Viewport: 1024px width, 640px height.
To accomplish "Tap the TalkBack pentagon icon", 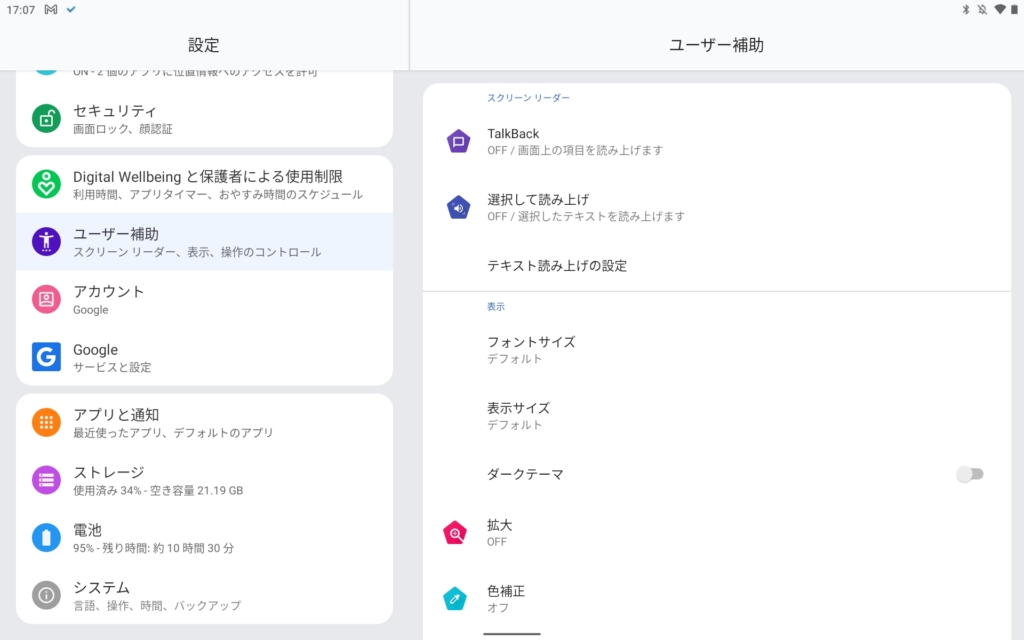I will (458, 141).
